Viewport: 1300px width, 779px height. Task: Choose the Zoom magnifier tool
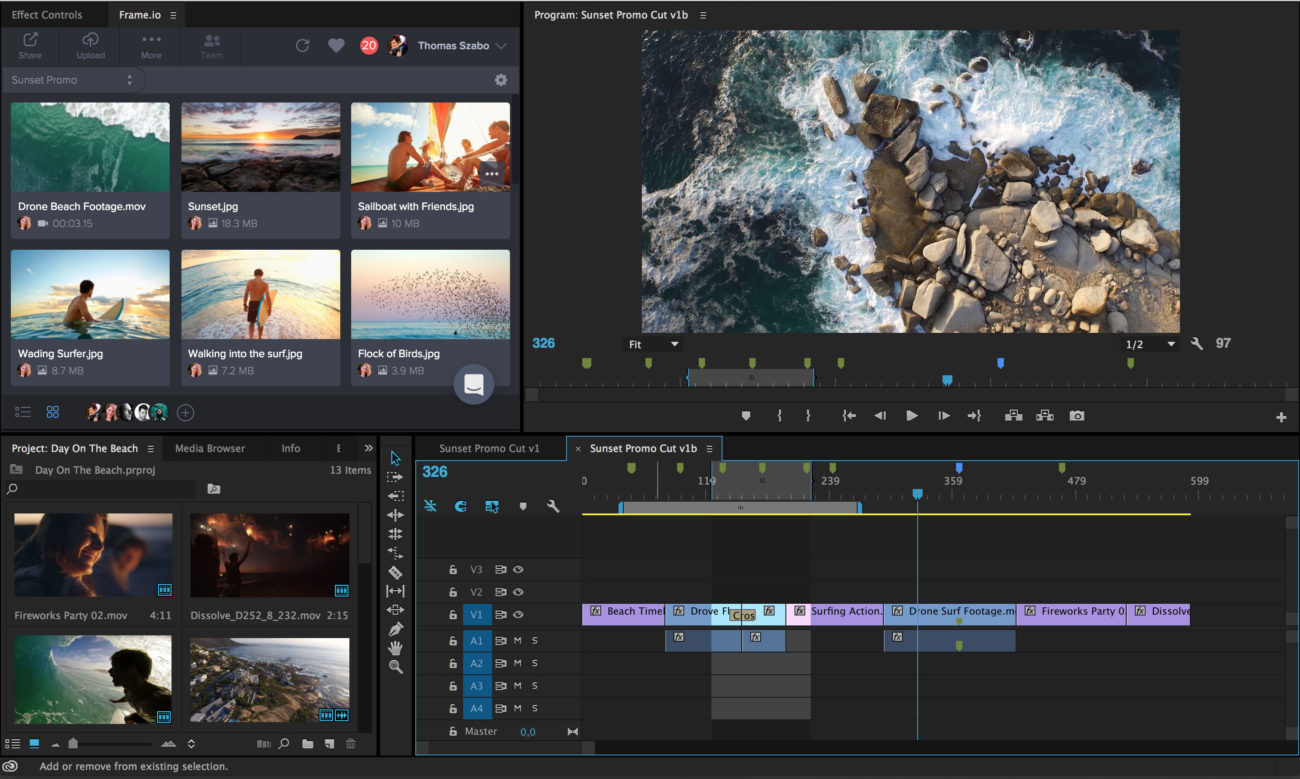point(395,667)
